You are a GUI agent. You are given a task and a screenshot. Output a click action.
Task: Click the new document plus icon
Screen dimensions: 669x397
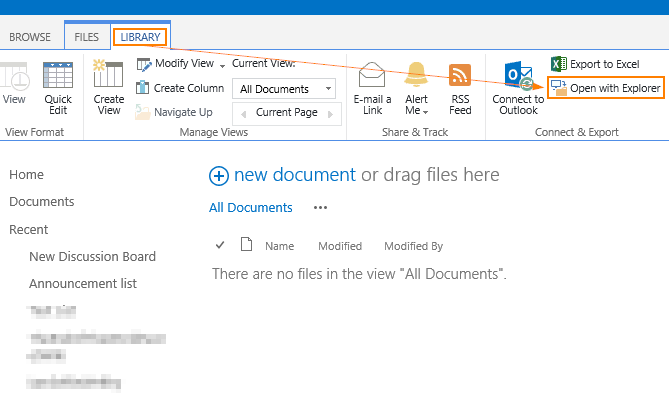point(218,176)
